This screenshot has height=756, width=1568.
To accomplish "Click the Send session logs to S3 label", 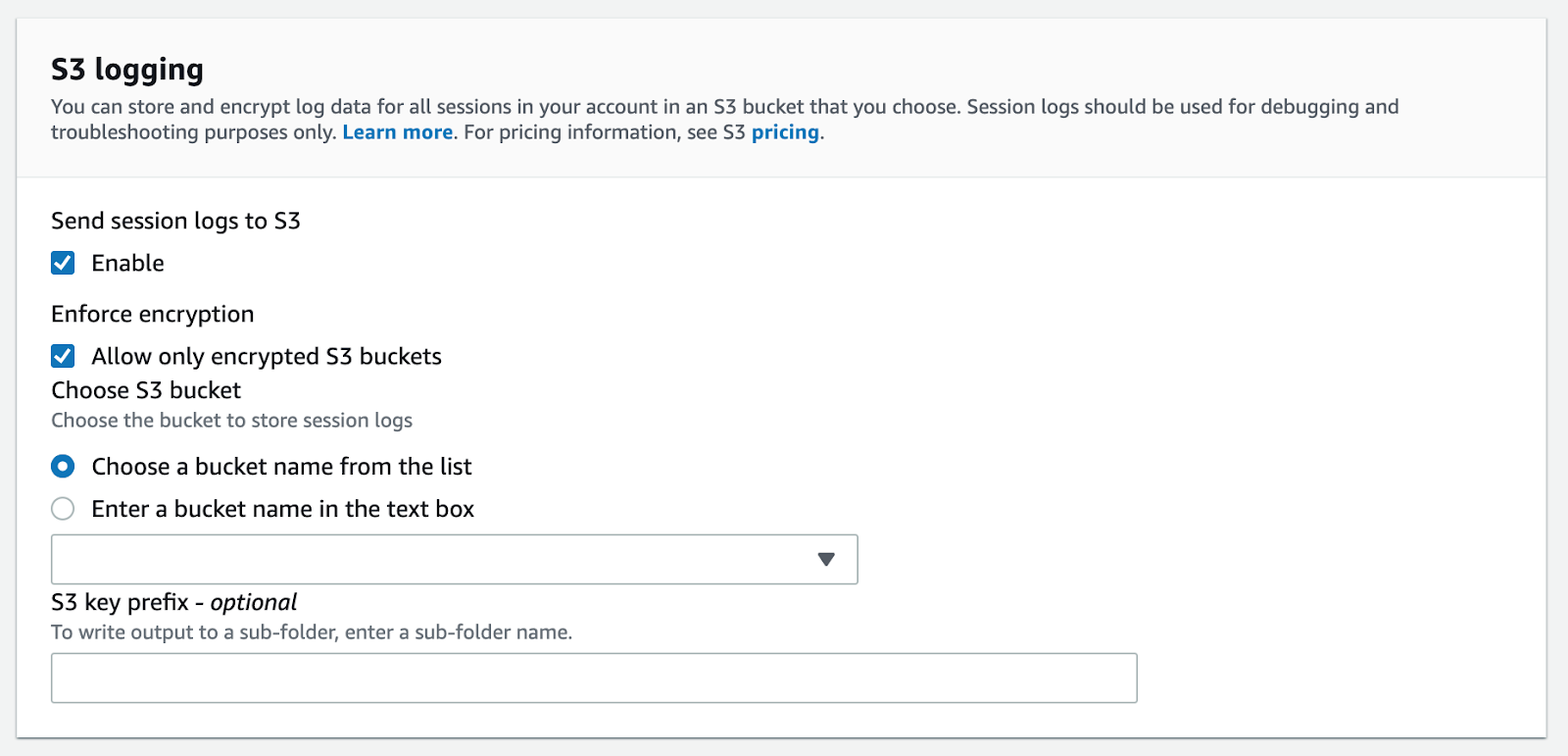I will point(175,221).
